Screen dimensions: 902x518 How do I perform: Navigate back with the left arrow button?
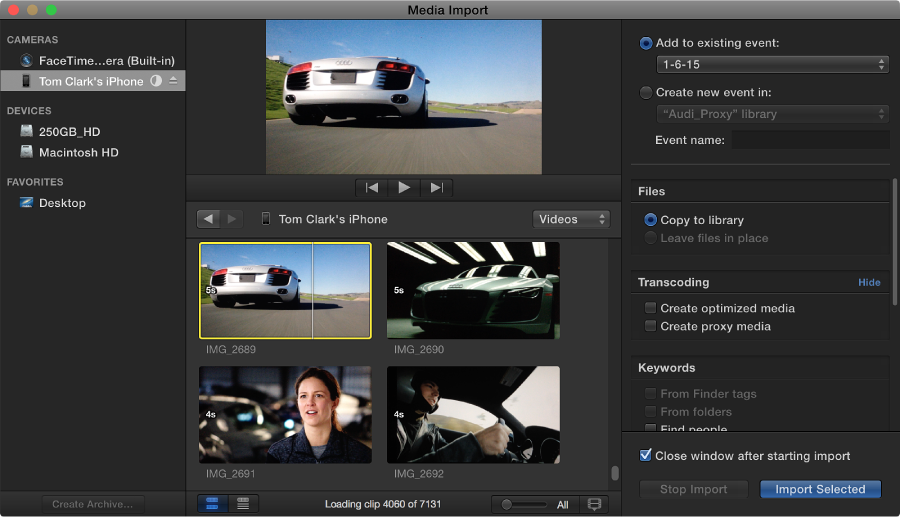[208, 219]
